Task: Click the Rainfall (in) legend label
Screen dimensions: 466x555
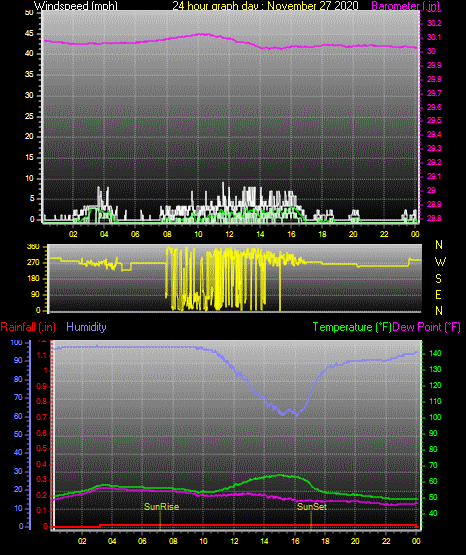Action: click(x=28, y=327)
